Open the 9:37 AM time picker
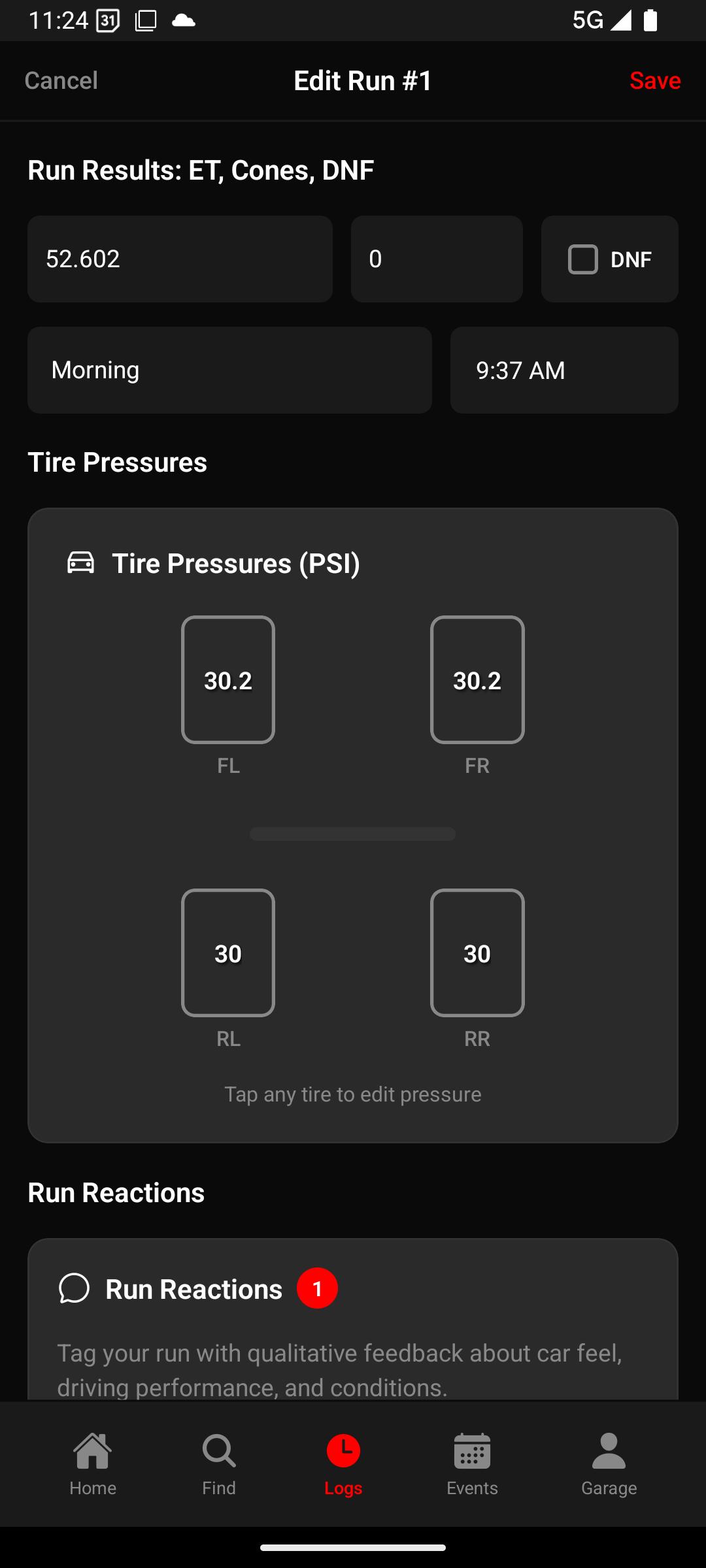This screenshot has width=706, height=1568. (x=564, y=370)
